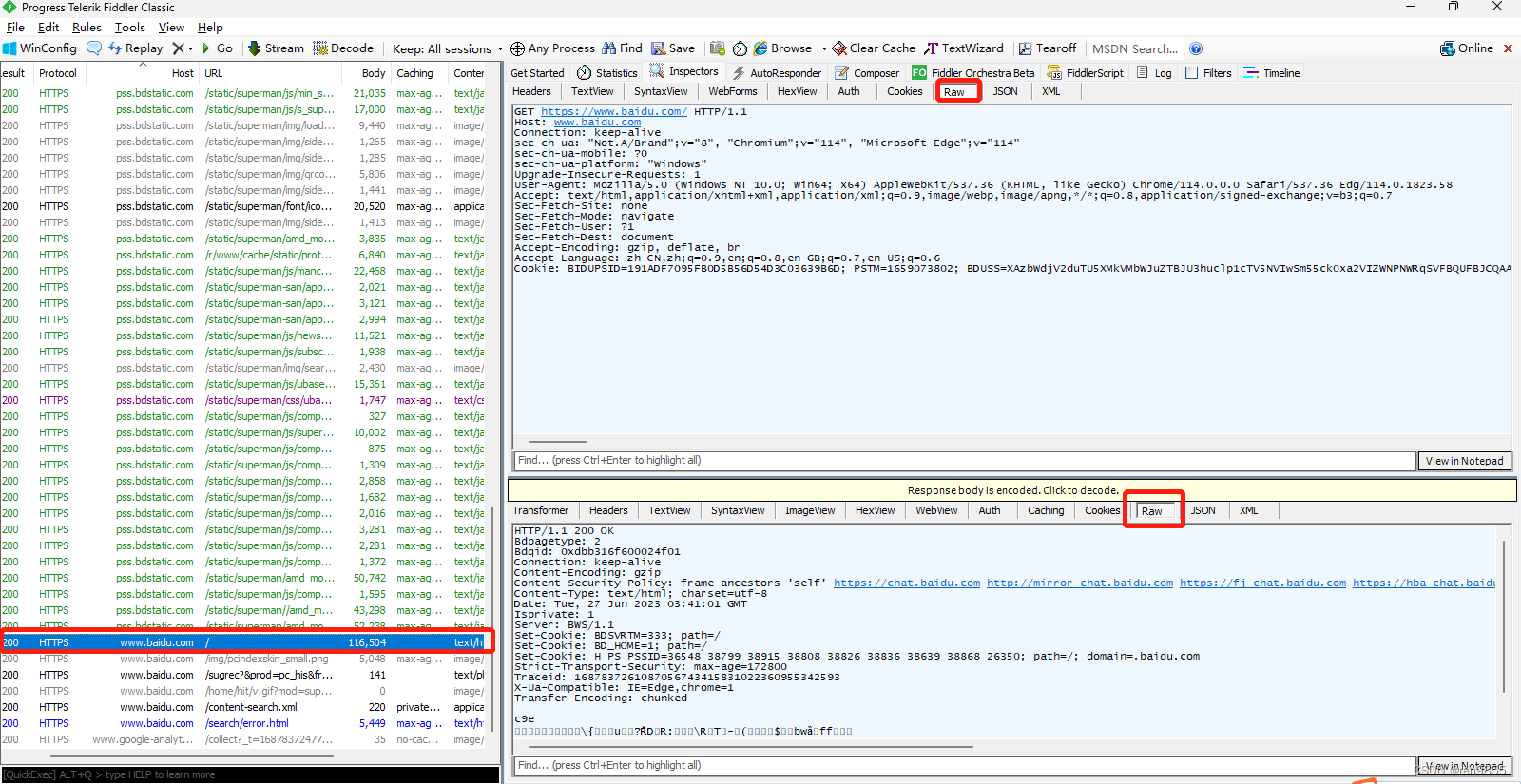
Task: Open https://www.baidu.com/ link in request
Action: coord(614,112)
